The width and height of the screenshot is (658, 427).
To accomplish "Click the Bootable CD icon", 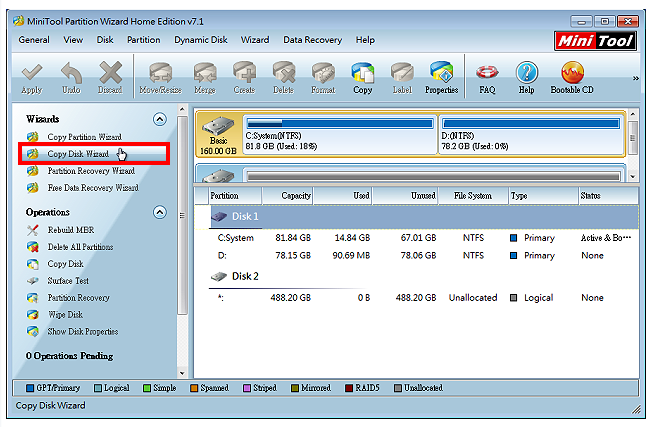I will 572,72.
